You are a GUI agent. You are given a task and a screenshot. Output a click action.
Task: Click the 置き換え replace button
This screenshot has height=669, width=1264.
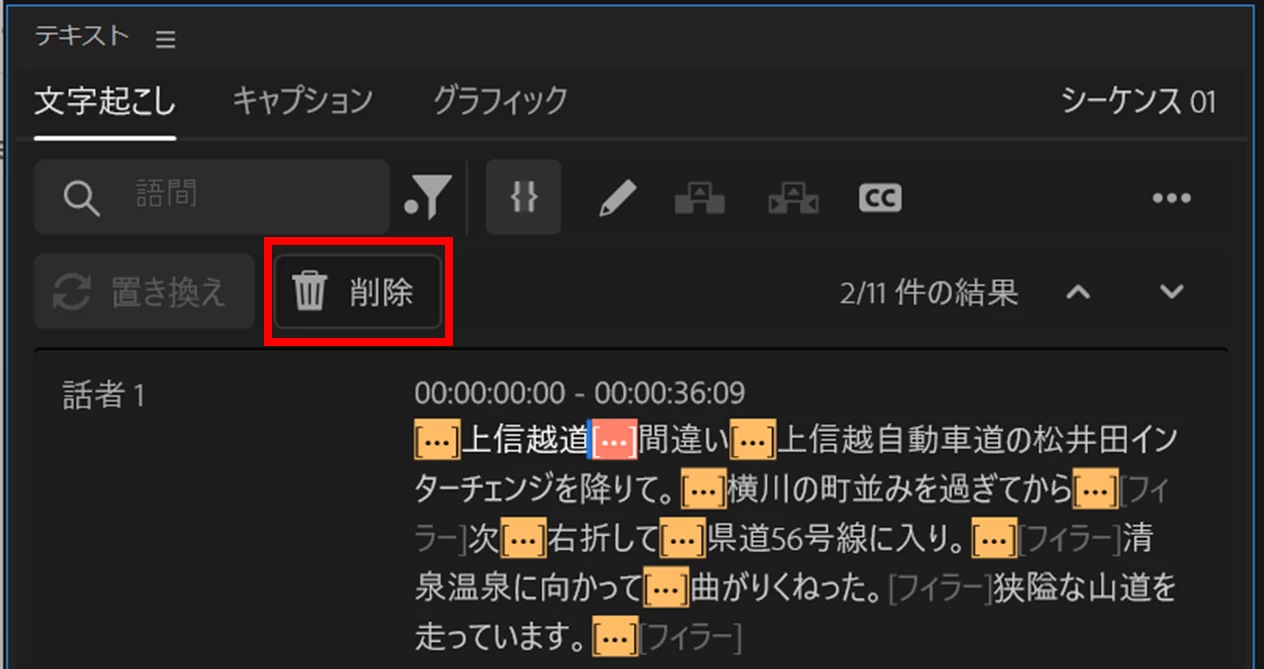click(144, 292)
